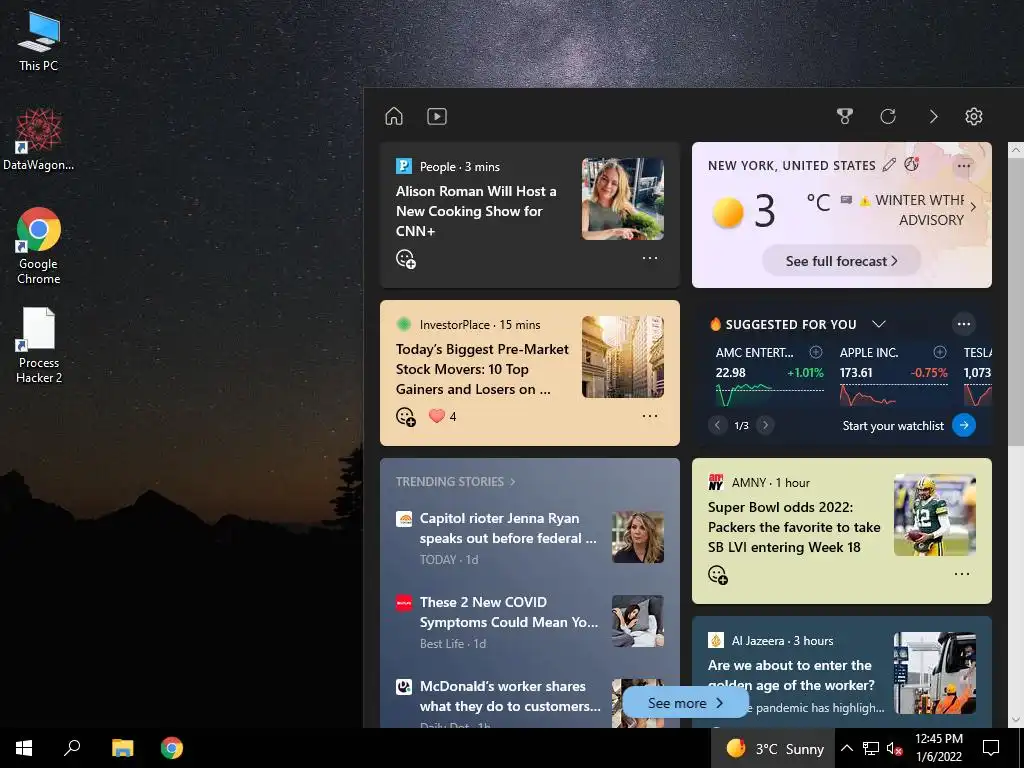
Task: Open Today's Biggest Pre-Market Stock Movers headline
Action: click(x=482, y=369)
